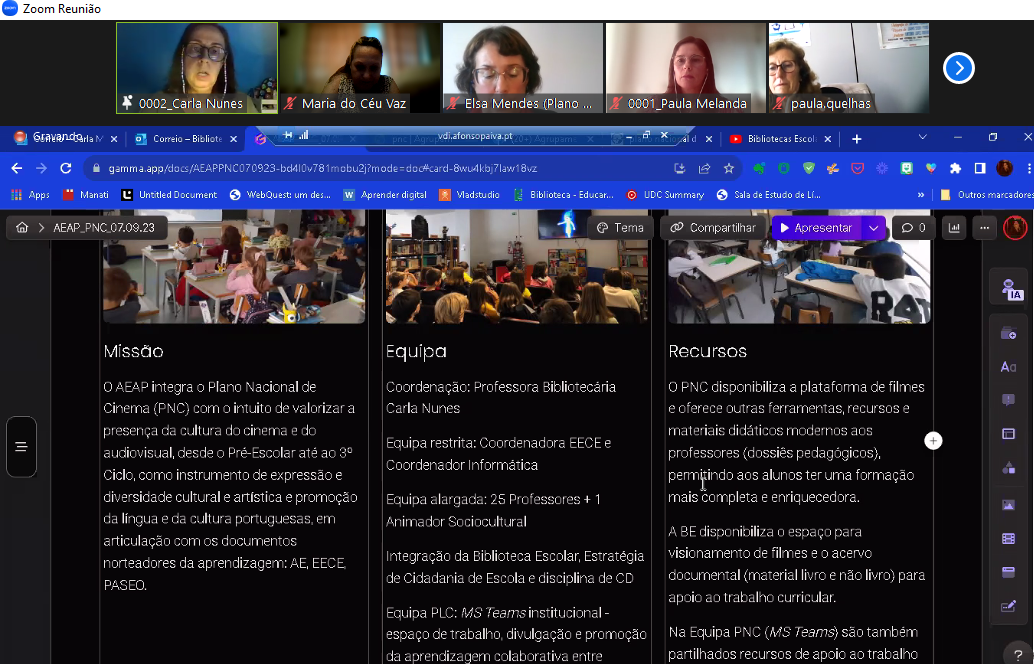The image size is (1034, 664).
Task: Open Outros marcadores bookmarks folder
Action: point(987,195)
